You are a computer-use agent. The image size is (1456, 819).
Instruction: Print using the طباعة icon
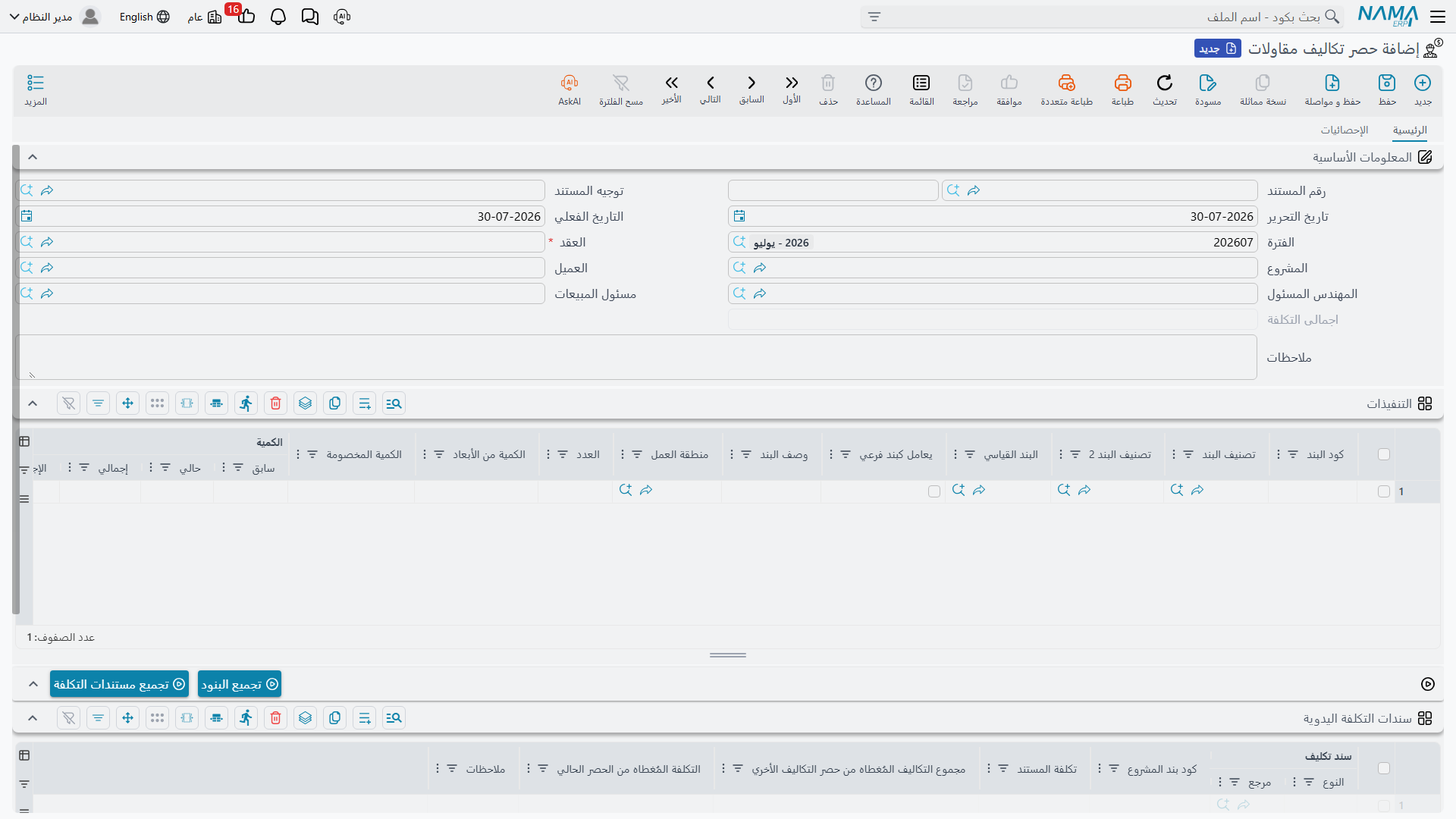(1122, 89)
